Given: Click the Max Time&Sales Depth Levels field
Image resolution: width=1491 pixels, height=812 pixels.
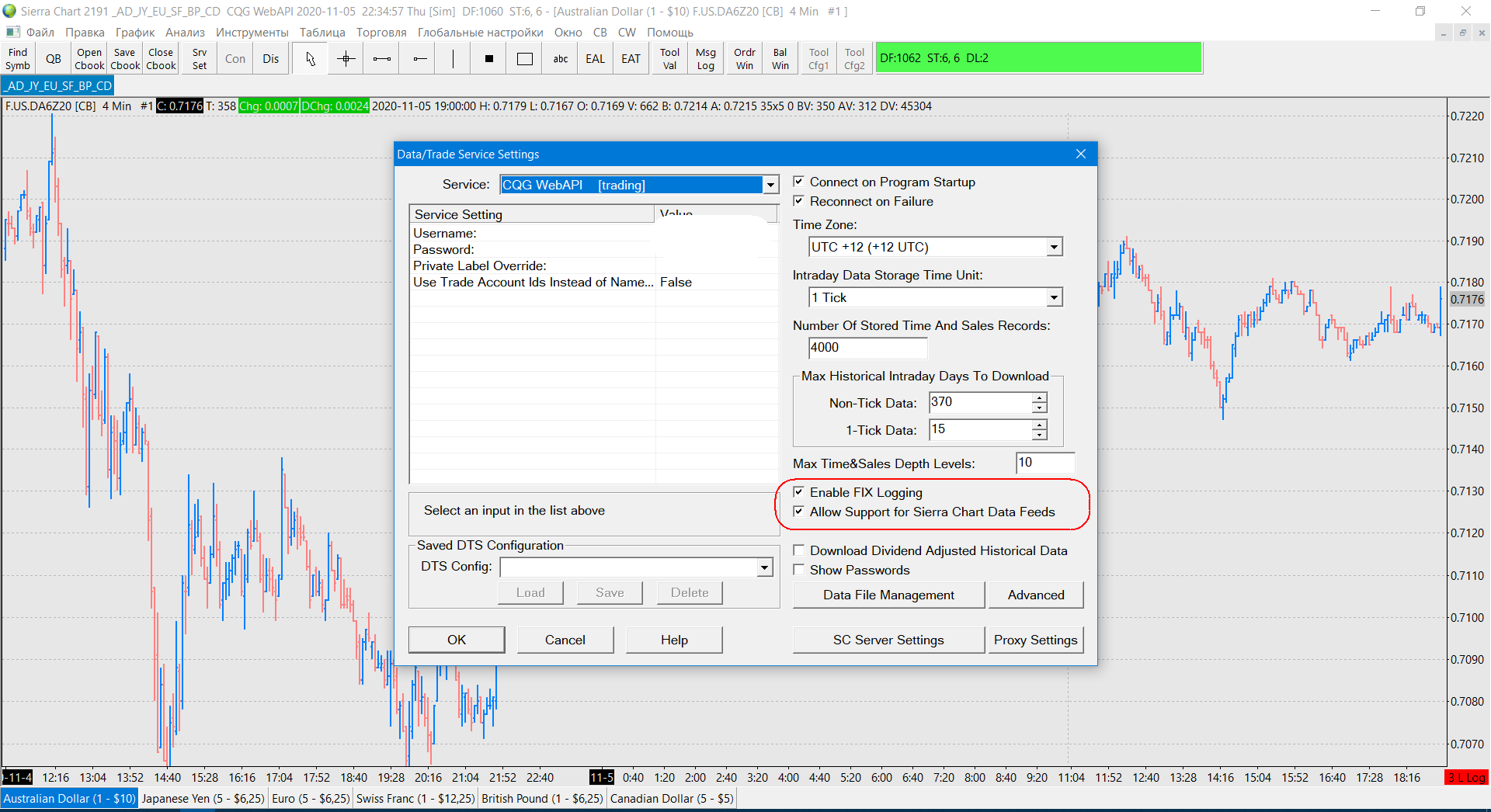Looking at the screenshot, I should point(1044,463).
